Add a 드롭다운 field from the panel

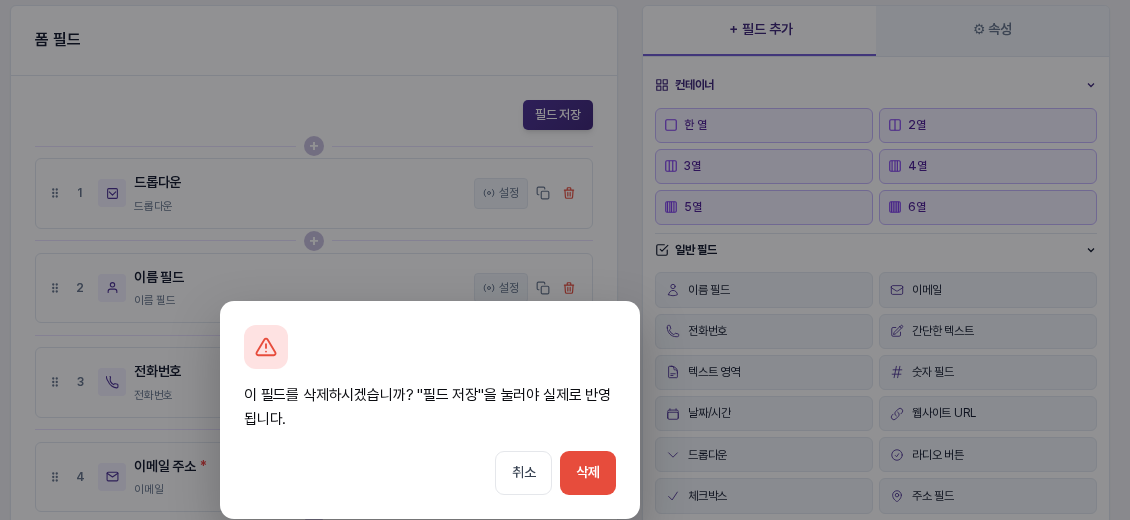[x=764, y=454]
